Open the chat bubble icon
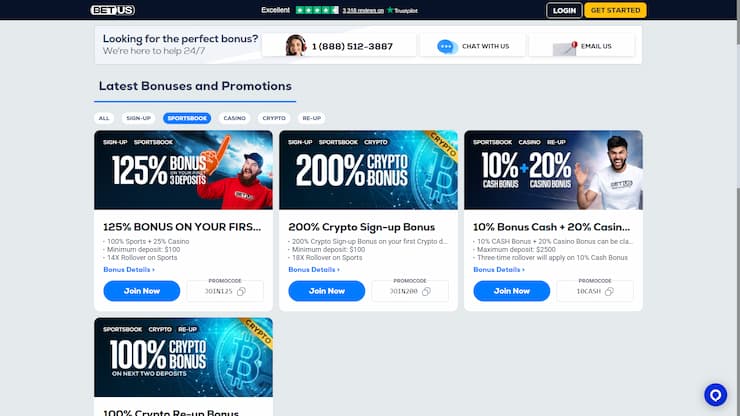The image size is (740, 416). 445,46
